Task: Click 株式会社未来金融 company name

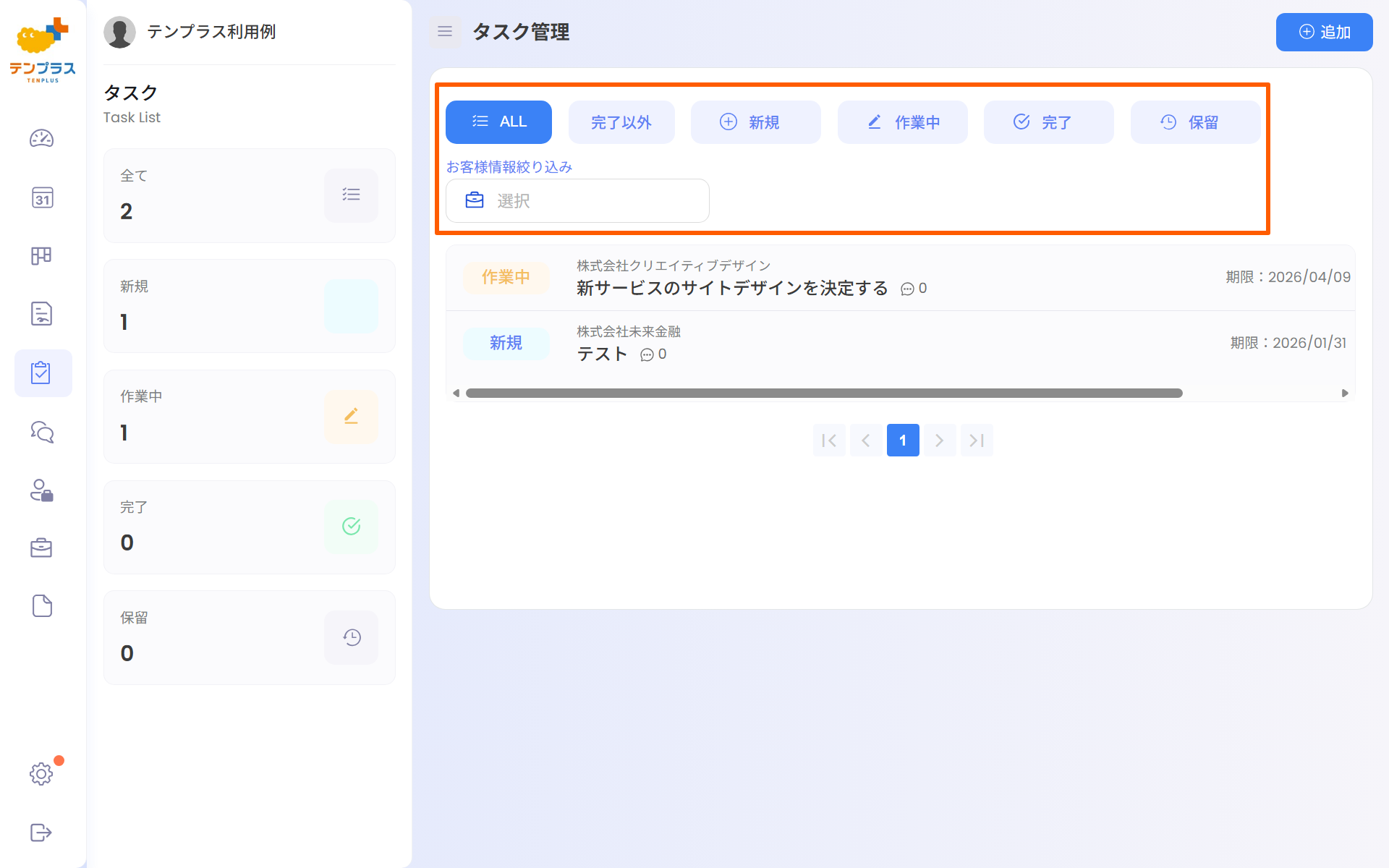Action: click(x=629, y=331)
